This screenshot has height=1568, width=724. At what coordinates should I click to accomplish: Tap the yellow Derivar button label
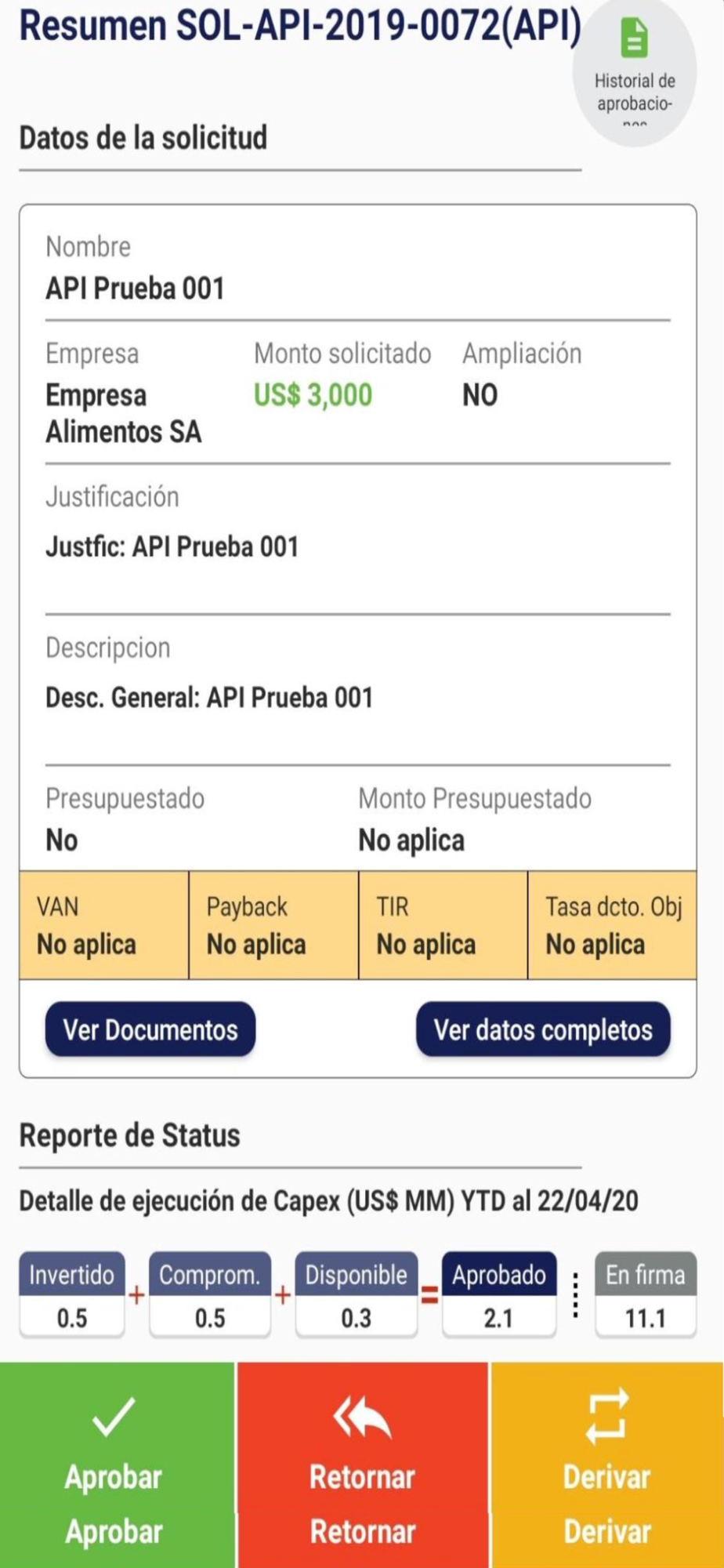606,1477
